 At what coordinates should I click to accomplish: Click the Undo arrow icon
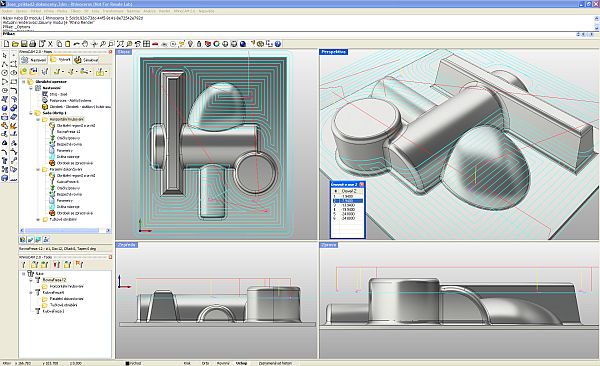[x=76, y=44]
